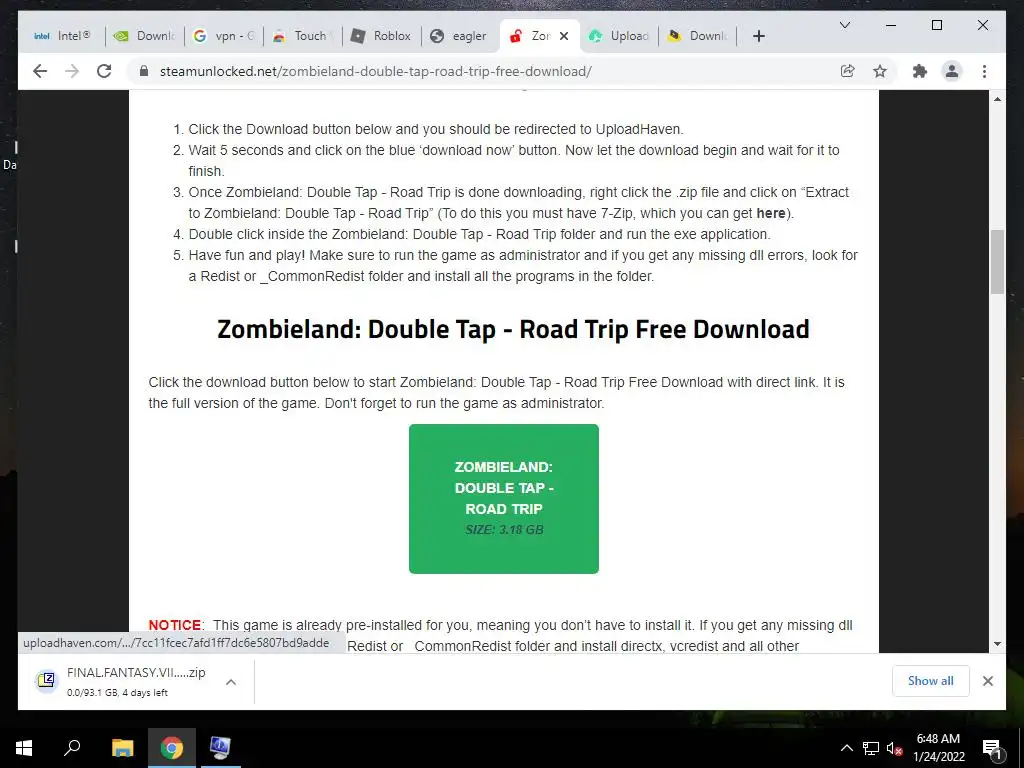
Task: Switch to the eagler tab
Action: click(461, 36)
